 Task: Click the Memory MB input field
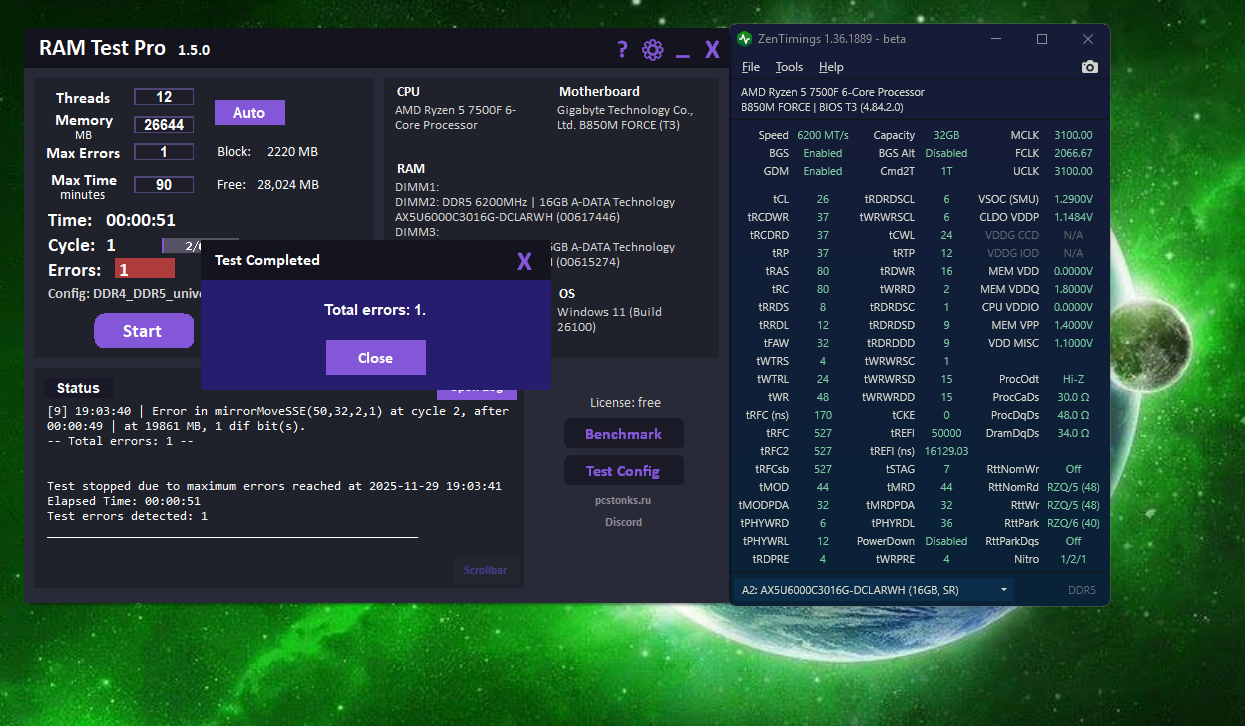[164, 125]
